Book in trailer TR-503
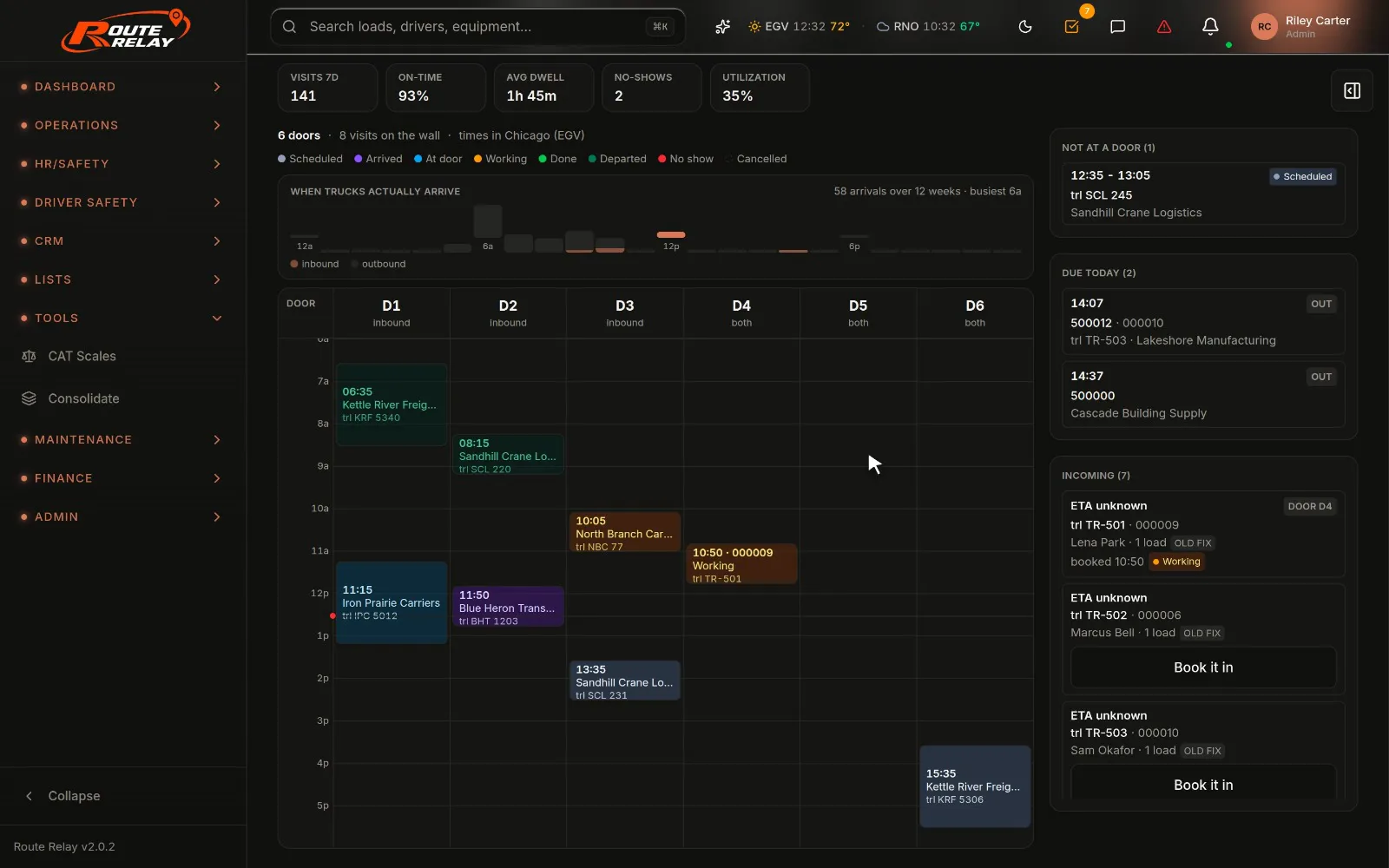Screen dimensions: 1389x868 [x=1203, y=783]
